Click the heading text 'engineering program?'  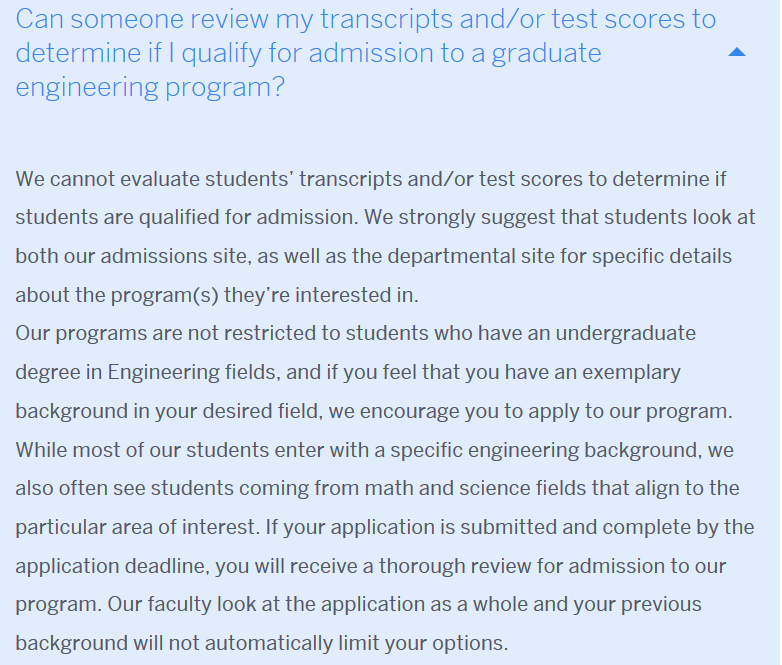pos(150,87)
